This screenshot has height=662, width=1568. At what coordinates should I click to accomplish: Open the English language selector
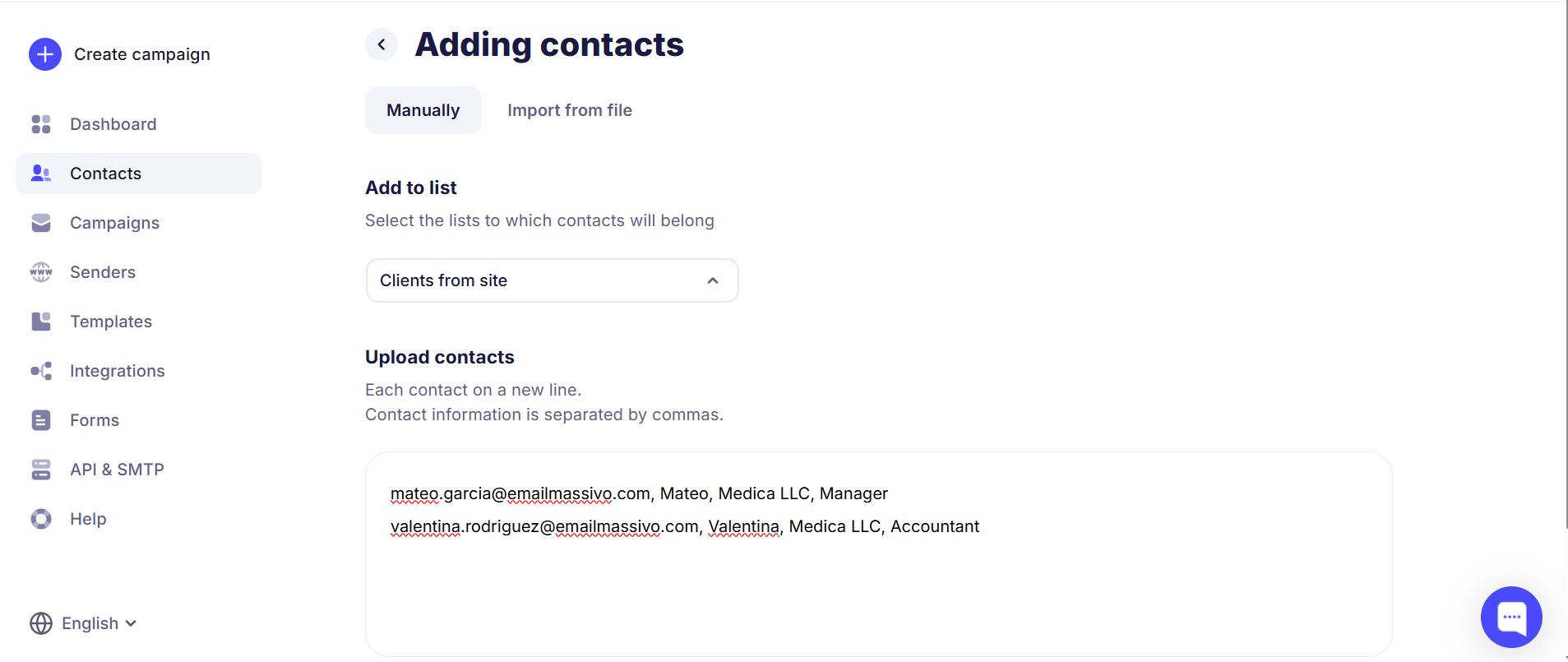(83, 623)
